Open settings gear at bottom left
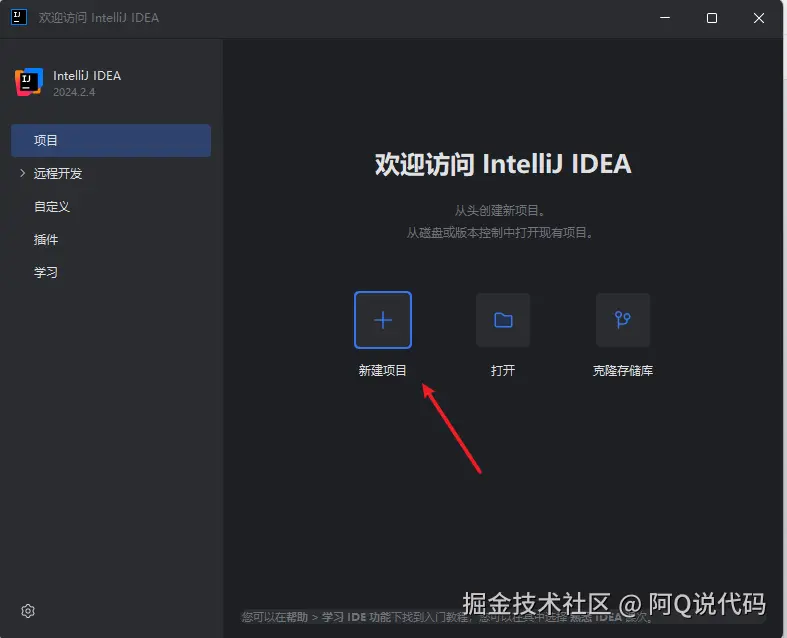 pos(28,611)
